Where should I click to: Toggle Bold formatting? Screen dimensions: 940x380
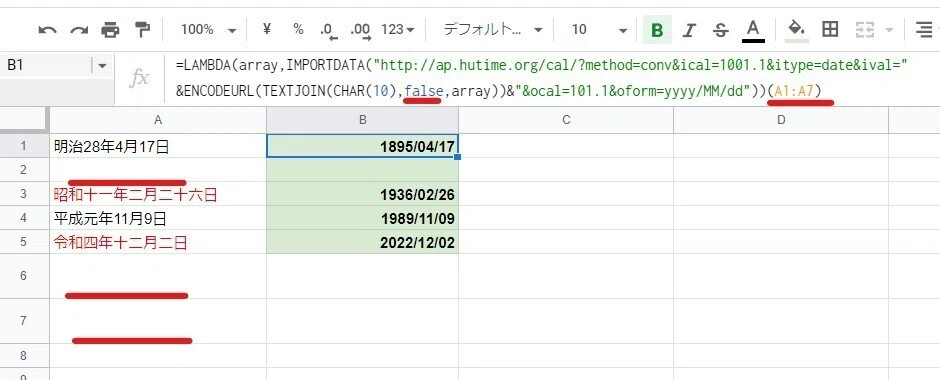tap(658, 30)
